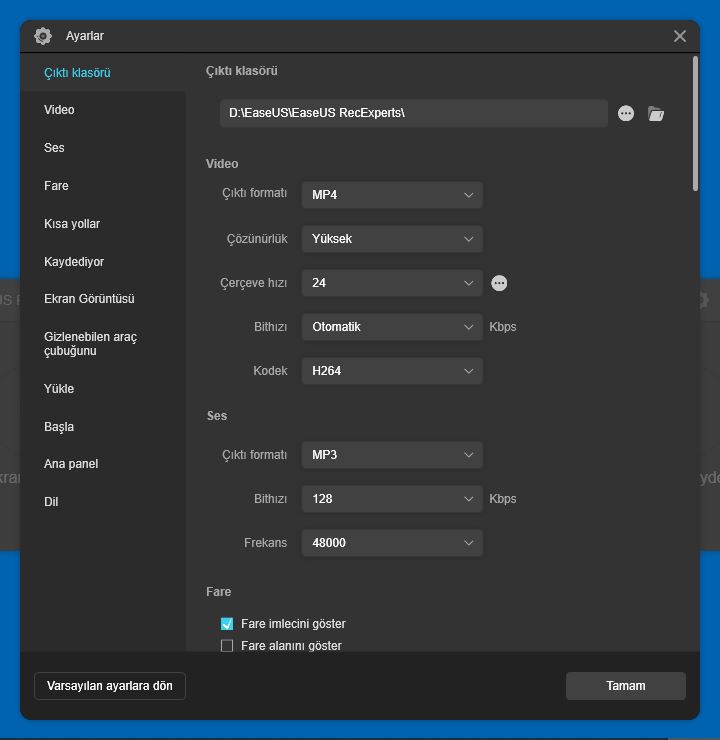The image size is (720, 740).
Task: Enable the Fare alanını göster checkbox
Action: (227, 646)
